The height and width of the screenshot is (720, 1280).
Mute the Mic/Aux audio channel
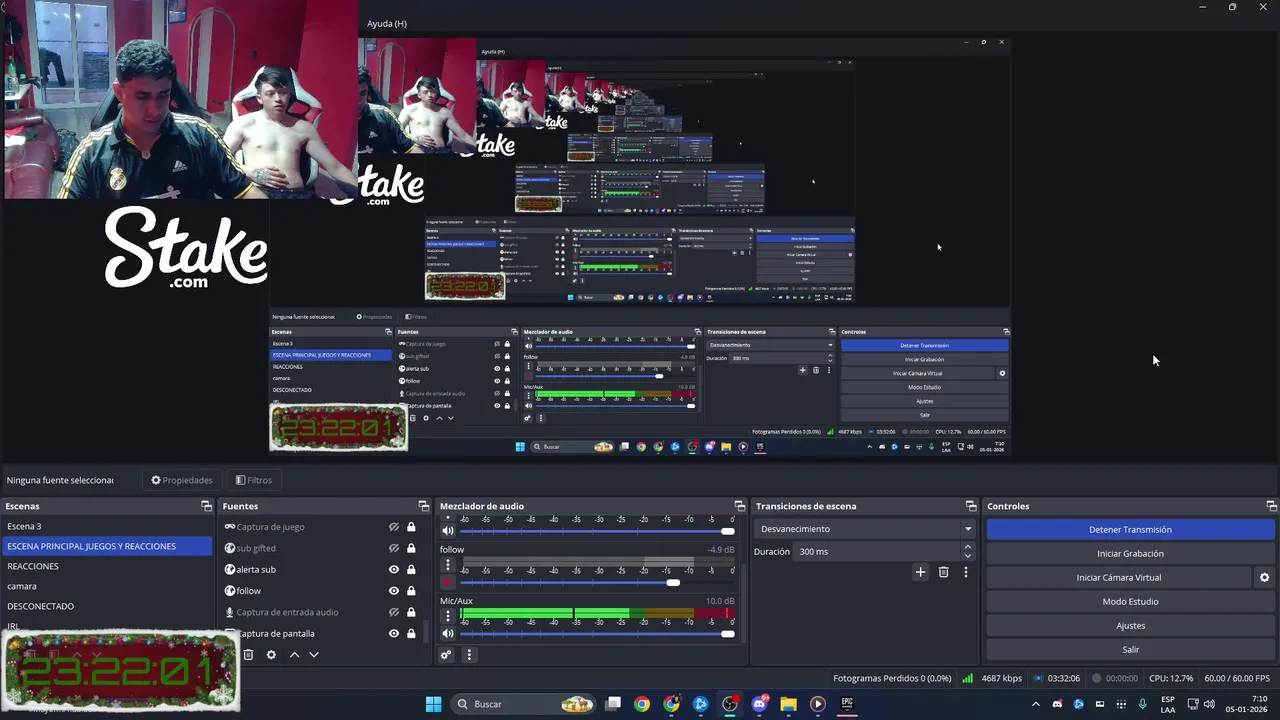click(x=447, y=633)
